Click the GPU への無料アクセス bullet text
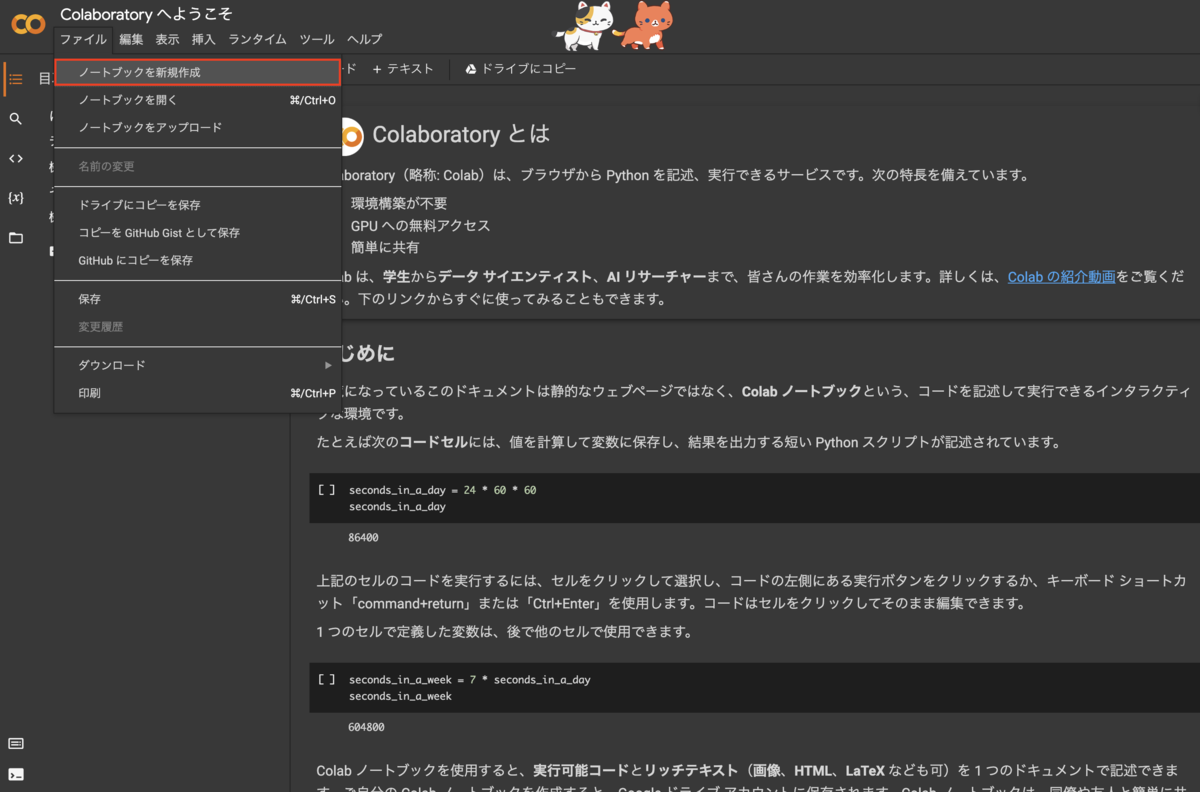The width and height of the screenshot is (1200, 792). coord(420,225)
